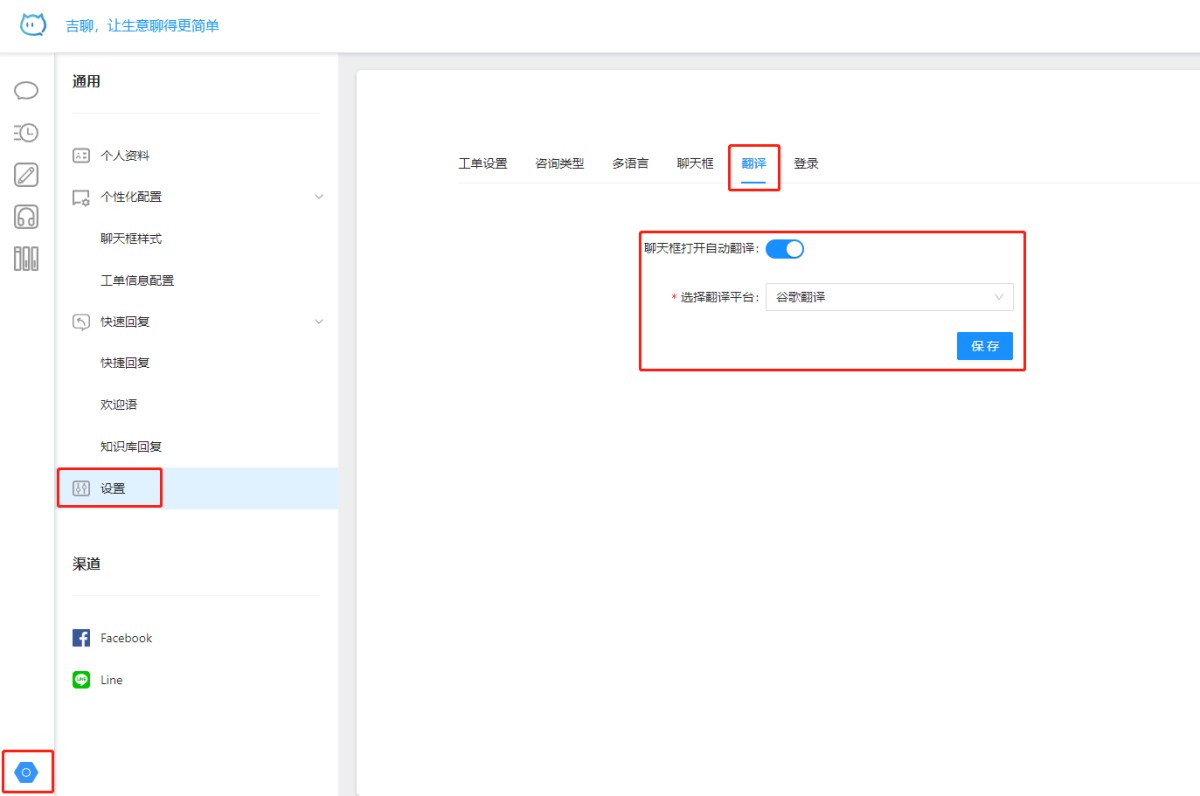The image size is (1200, 796).
Task: Open the Line channel
Action: point(98,680)
